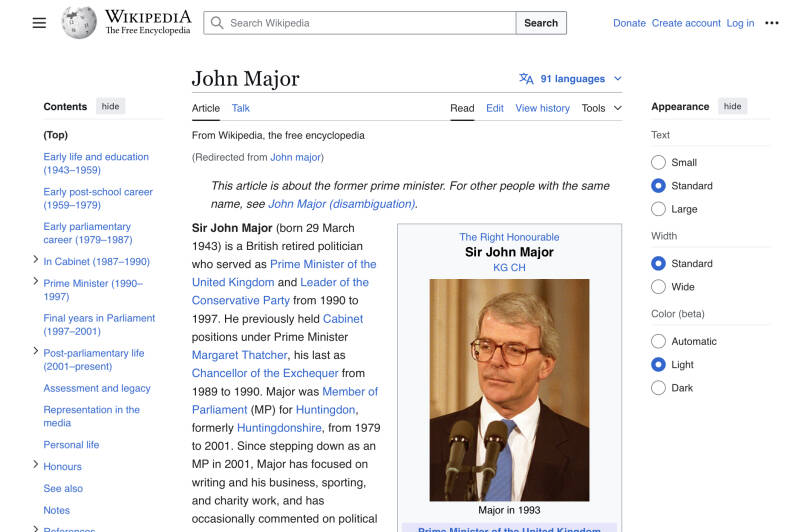This screenshot has width=799, height=532.
Task: Go to Final years in Parliament section
Action: click(99, 325)
